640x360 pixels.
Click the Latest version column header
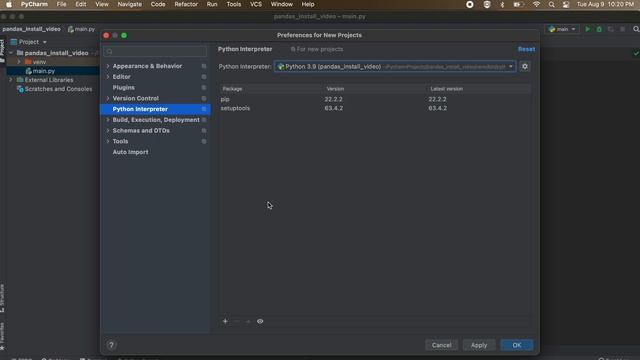click(480, 89)
